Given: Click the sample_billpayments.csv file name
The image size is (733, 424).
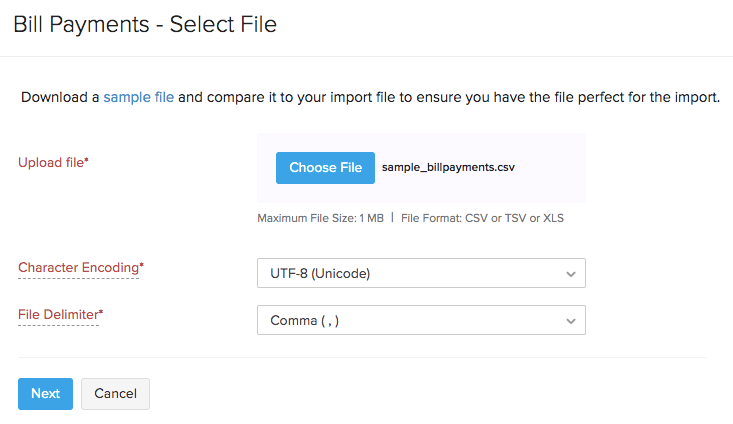Looking at the screenshot, I should point(448,168).
